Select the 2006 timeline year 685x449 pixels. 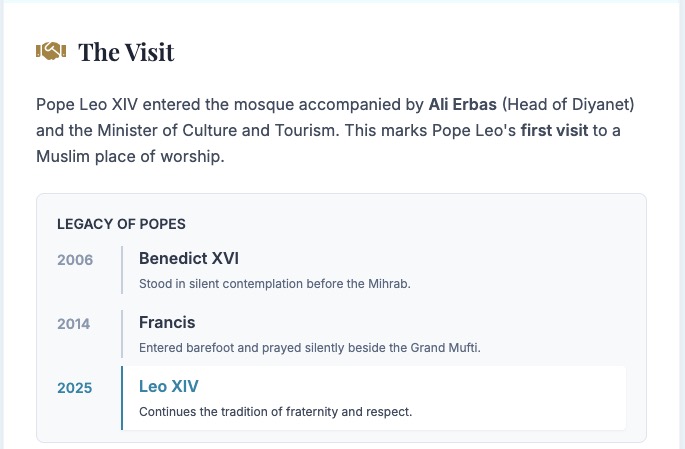point(75,260)
